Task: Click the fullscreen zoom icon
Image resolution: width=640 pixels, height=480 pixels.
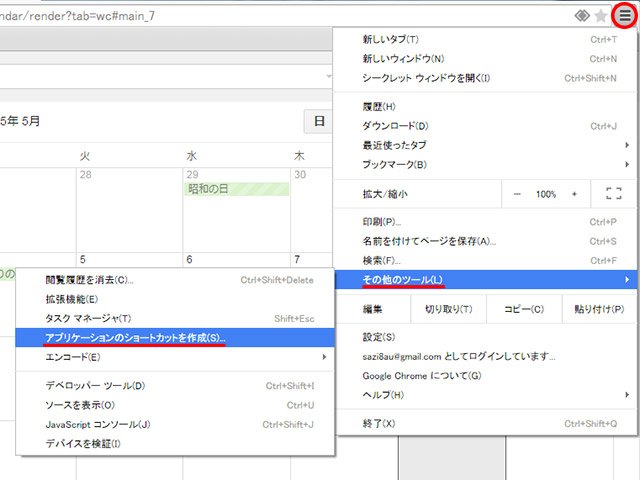Action: (x=613, y=194)
